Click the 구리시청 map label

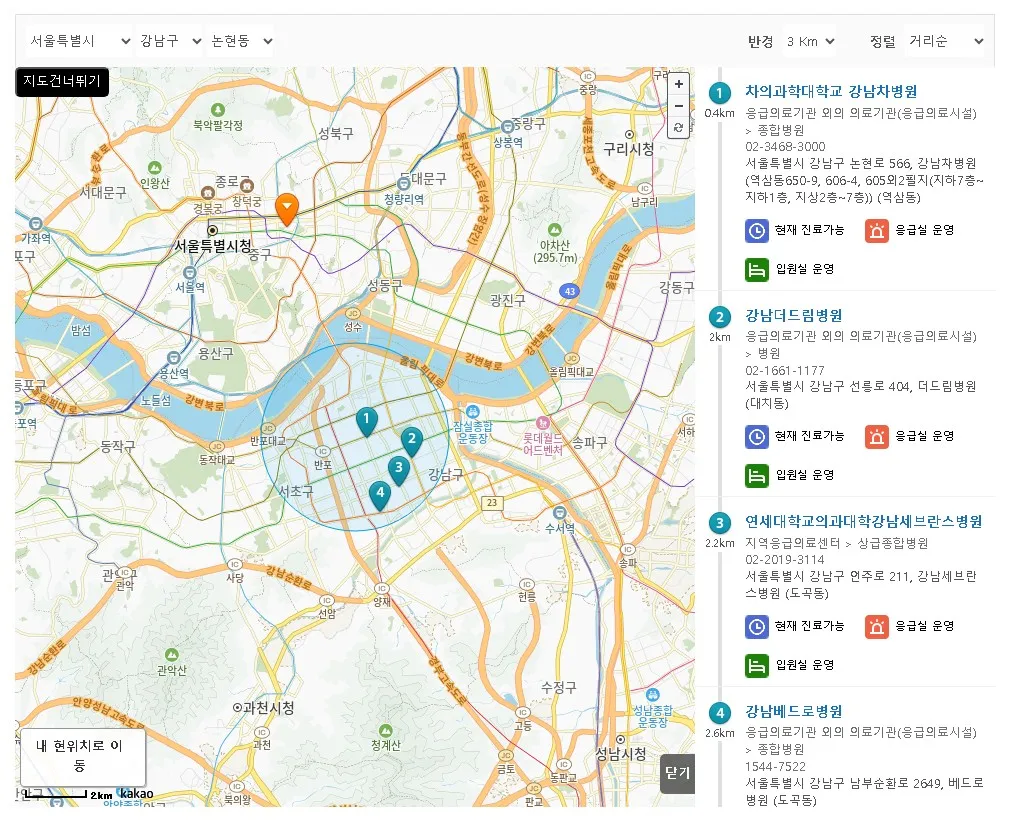[628, 149]
